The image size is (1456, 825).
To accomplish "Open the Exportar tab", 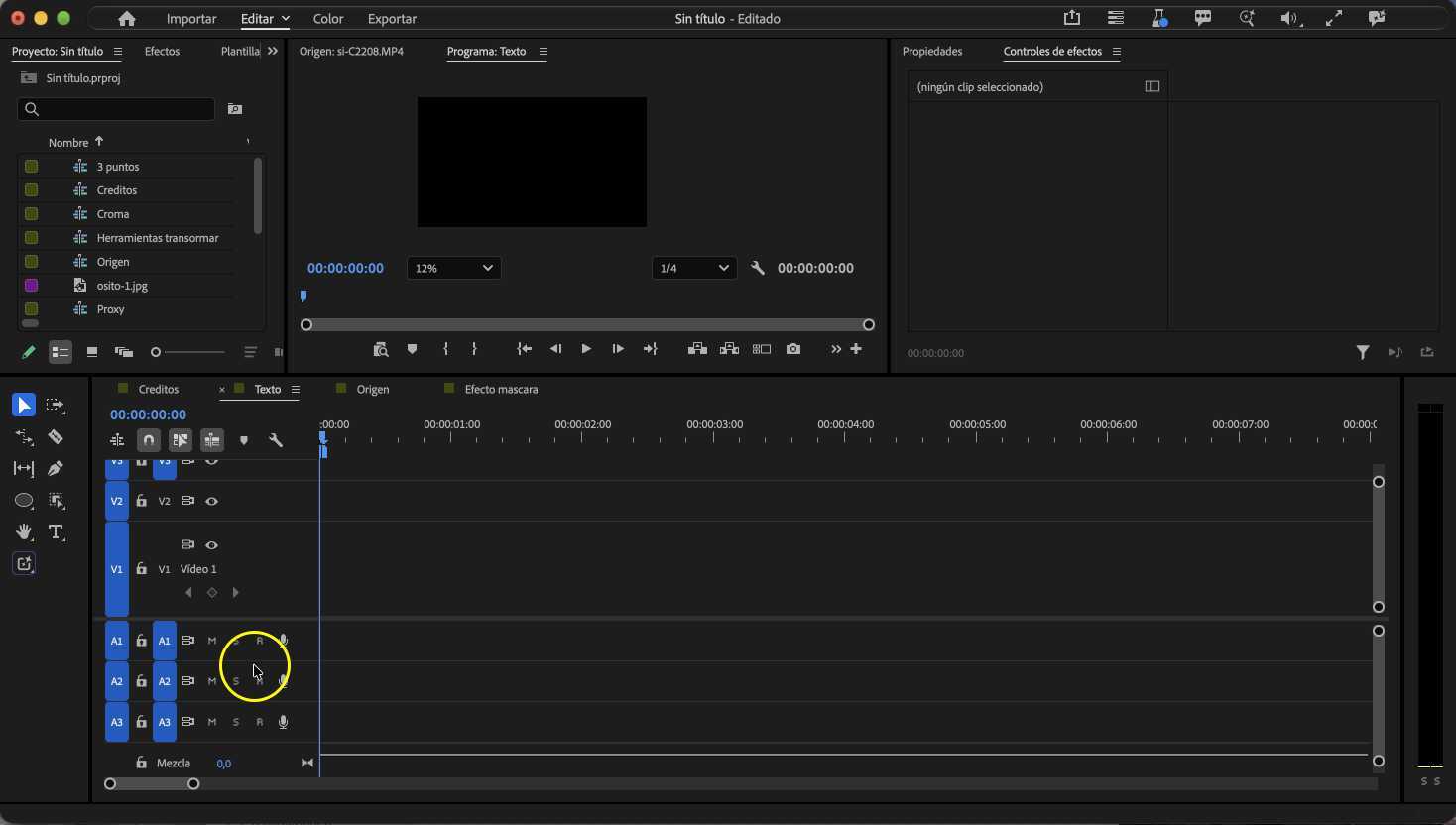I will tap(392, 19).
